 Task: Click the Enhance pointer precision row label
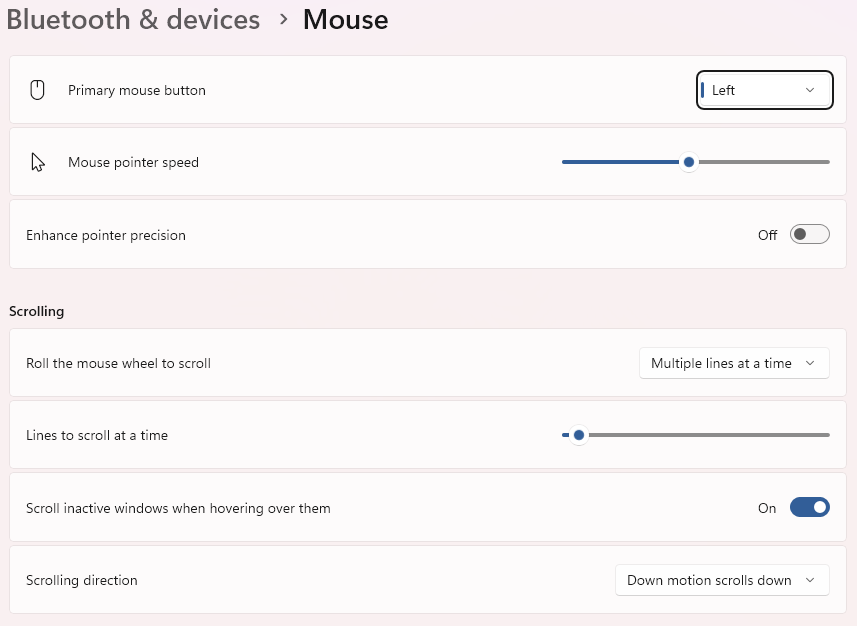point(106,235)
